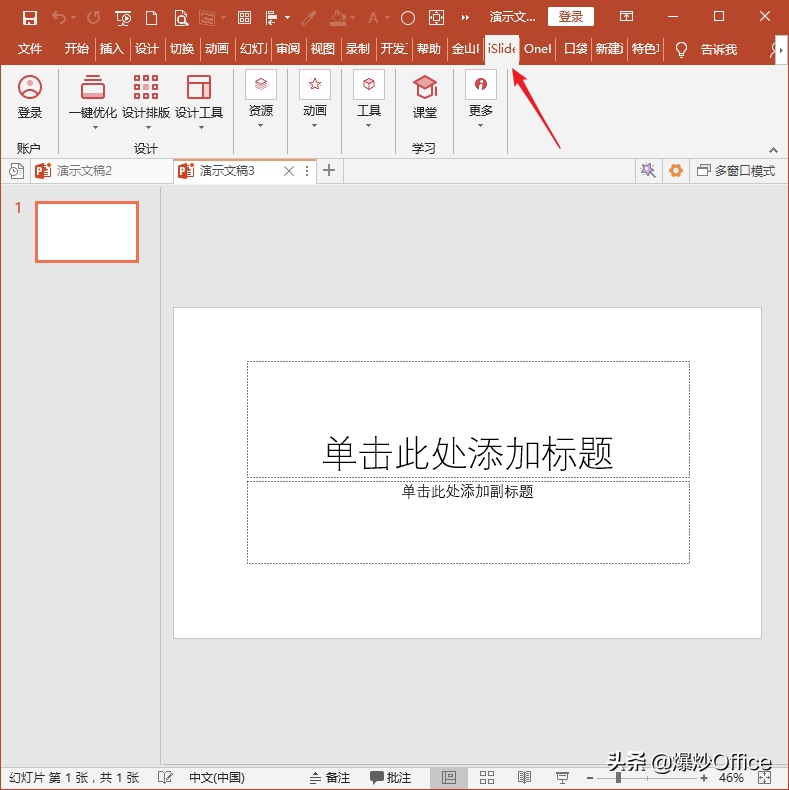Select the iSlide ribbon tab
The width and height of the screenshot is (789, 790).
point(501,49)
